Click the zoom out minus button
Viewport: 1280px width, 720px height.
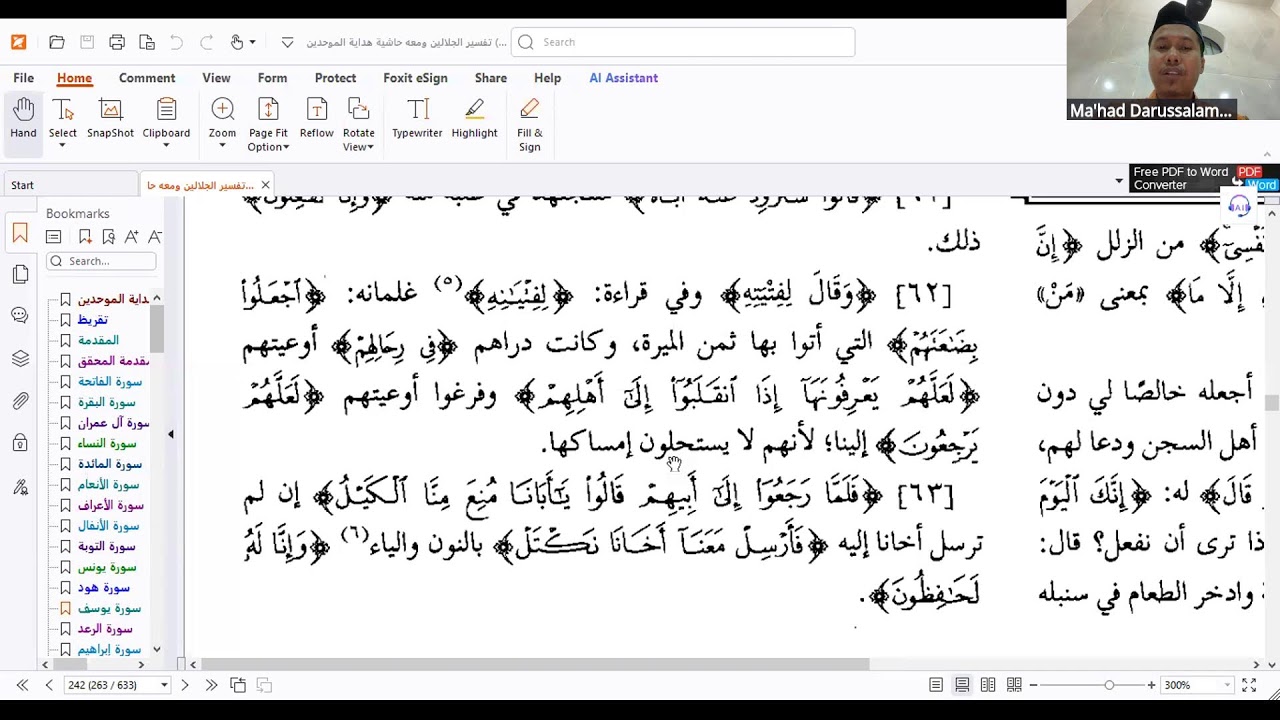pyautogui.click(x=1033, y=685)
